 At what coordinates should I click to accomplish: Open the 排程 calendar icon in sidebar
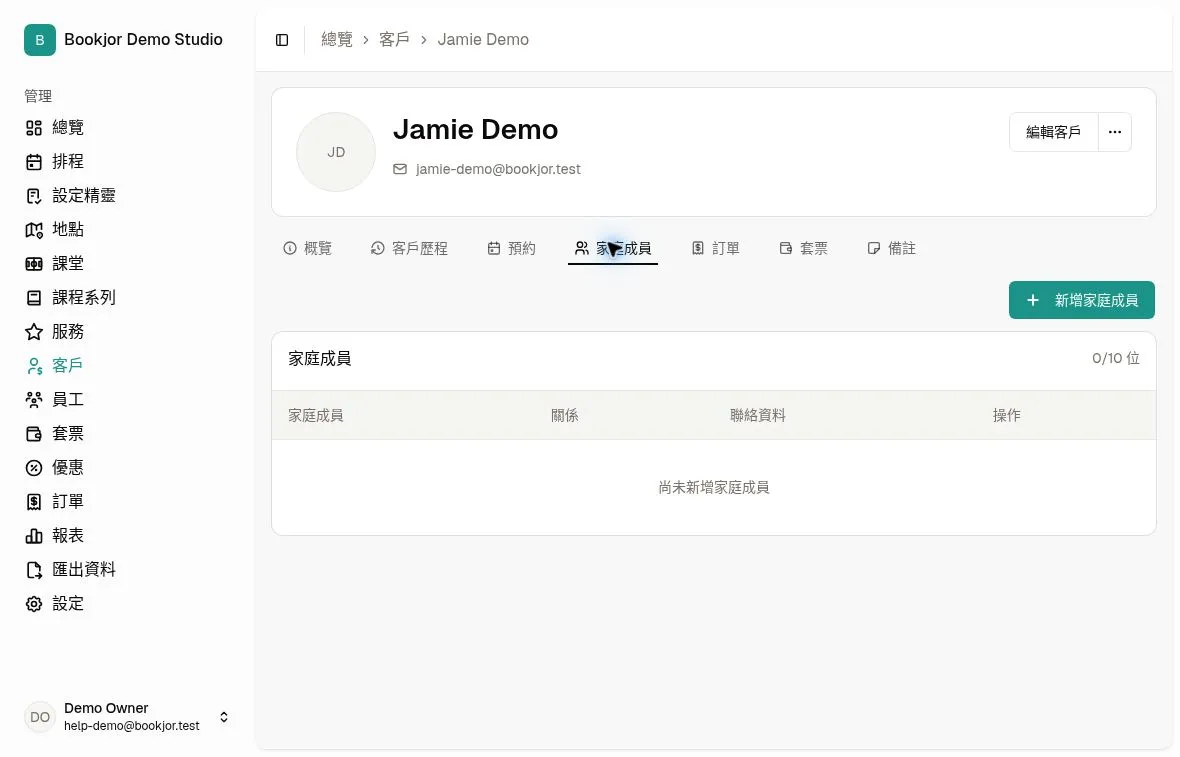point(34,162)
